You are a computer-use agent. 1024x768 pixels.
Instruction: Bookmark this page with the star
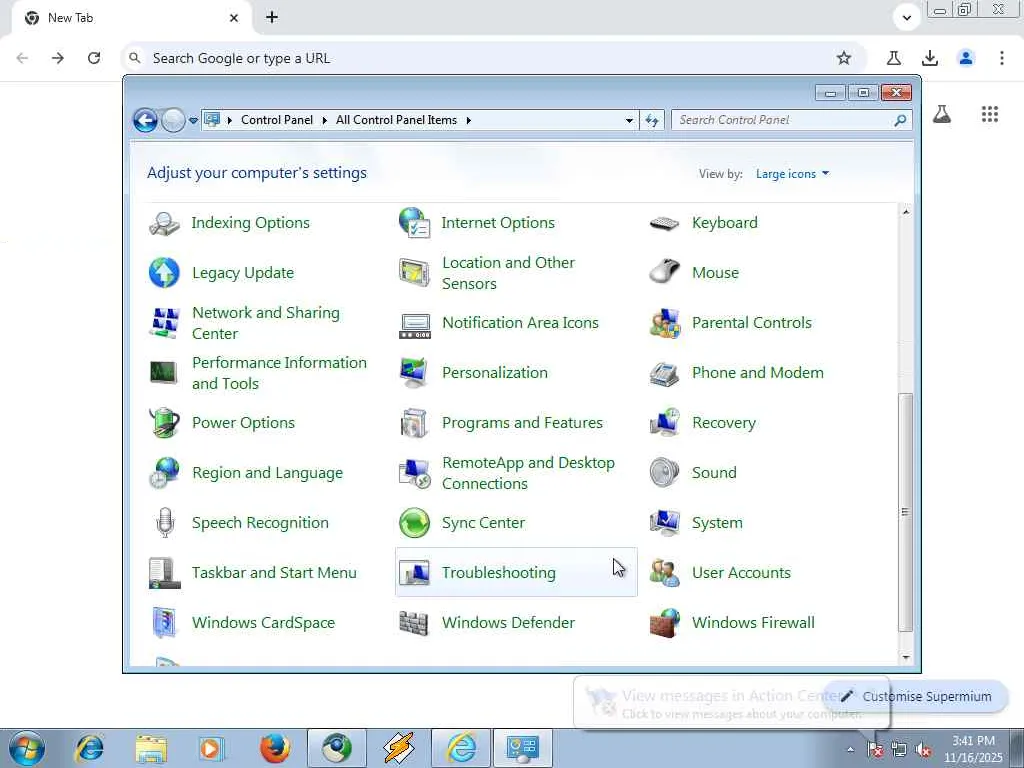pos(844,58)
